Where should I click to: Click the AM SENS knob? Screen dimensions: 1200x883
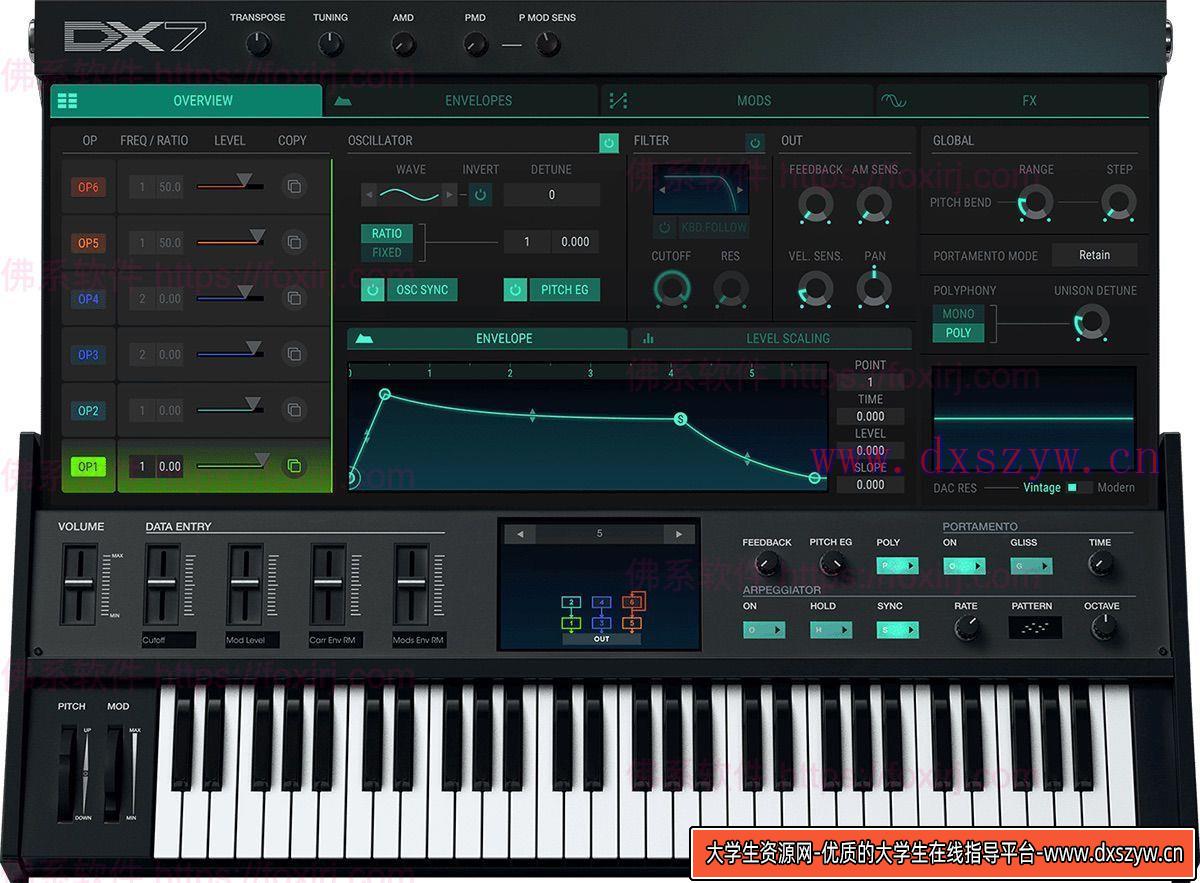874,205
